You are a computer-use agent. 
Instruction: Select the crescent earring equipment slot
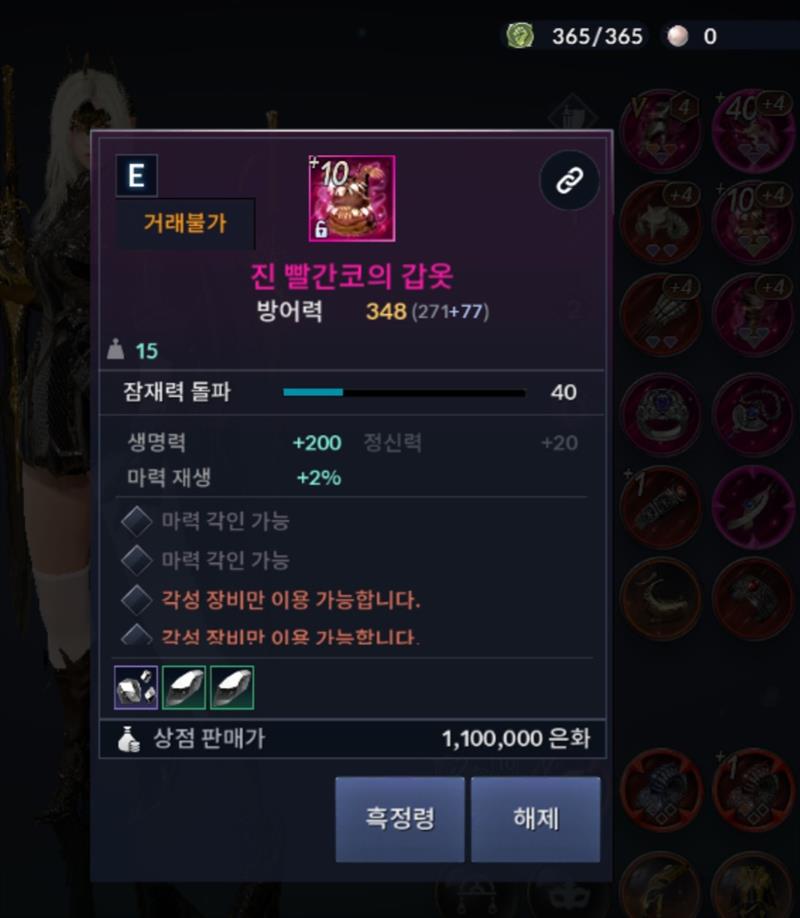[661, 598]
